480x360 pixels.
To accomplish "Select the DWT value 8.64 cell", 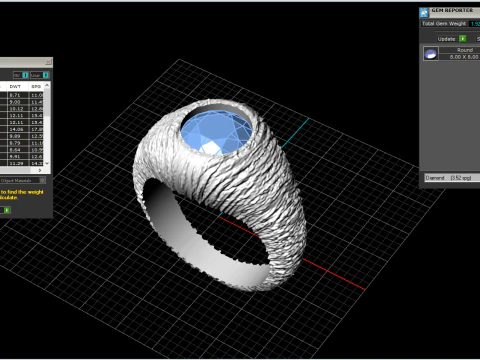I will coord(18,150).
